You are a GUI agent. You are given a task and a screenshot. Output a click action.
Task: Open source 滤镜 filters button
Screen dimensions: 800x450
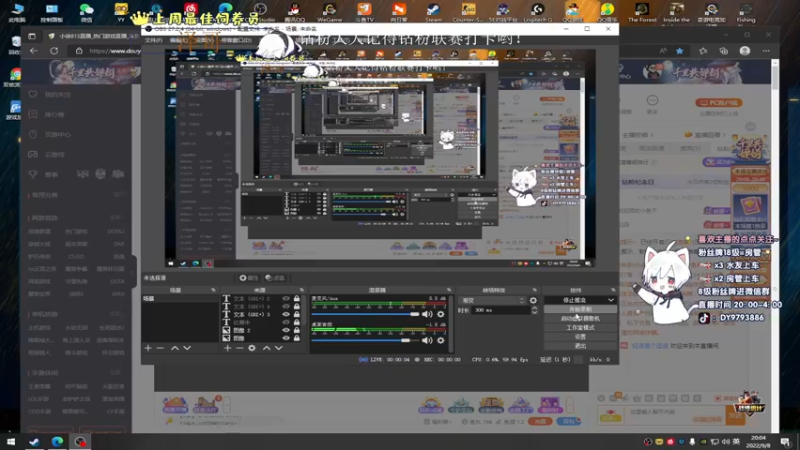[x=275, y=278]
